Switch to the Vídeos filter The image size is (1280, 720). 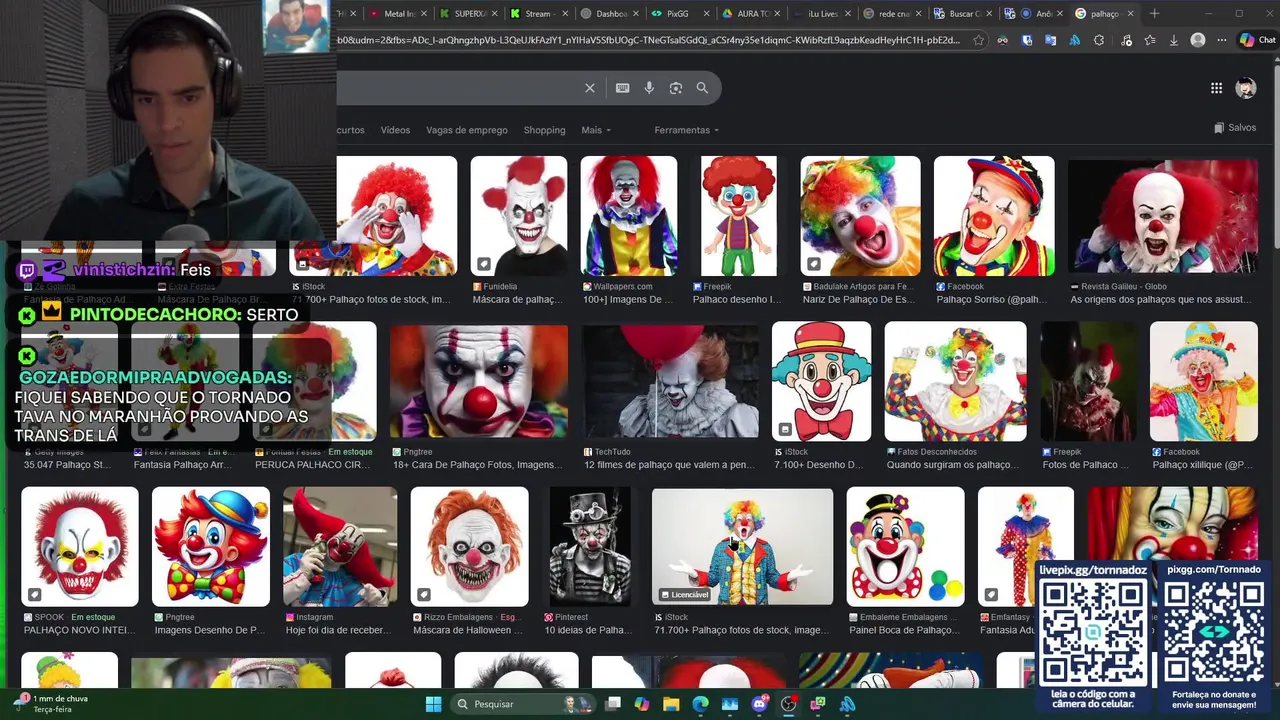(x=395, y=130)
